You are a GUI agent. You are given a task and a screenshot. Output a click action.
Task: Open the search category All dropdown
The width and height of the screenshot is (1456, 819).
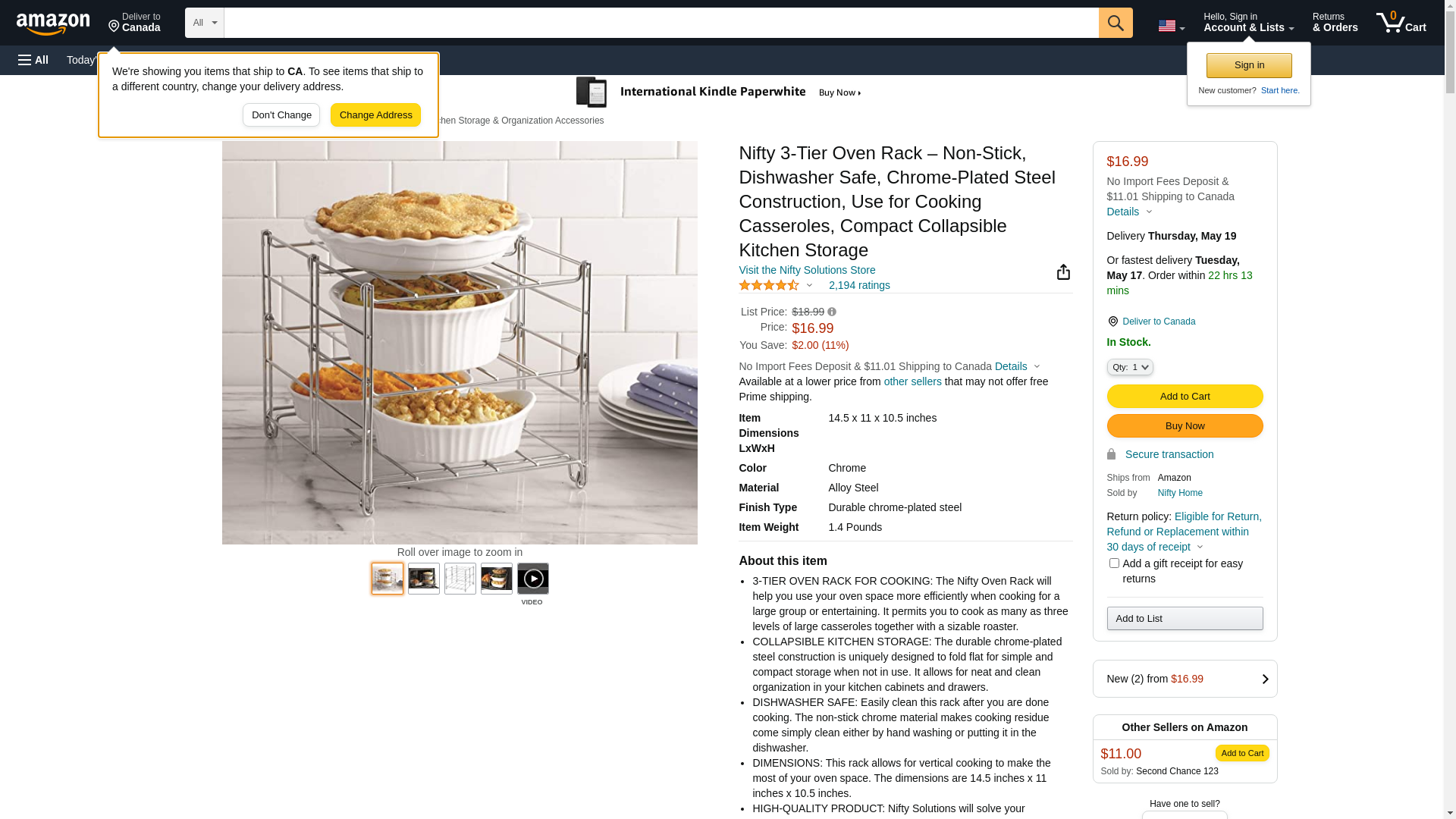[205, 23]
